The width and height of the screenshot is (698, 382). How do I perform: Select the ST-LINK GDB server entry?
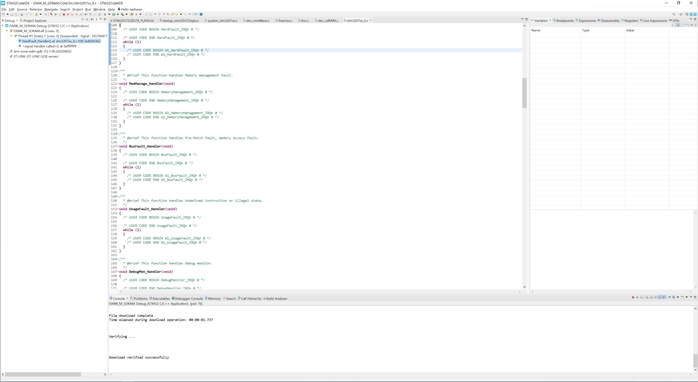pyautogui.click(x=34, y=57)
